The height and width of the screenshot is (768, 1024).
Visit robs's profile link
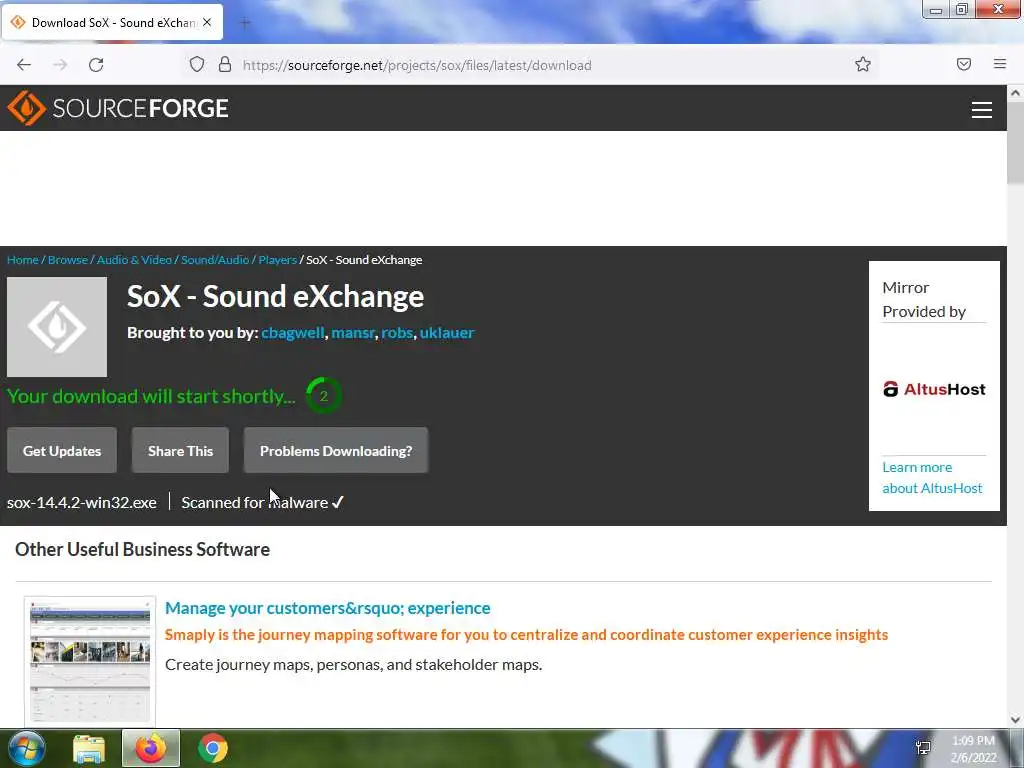[x=397, y=332]
